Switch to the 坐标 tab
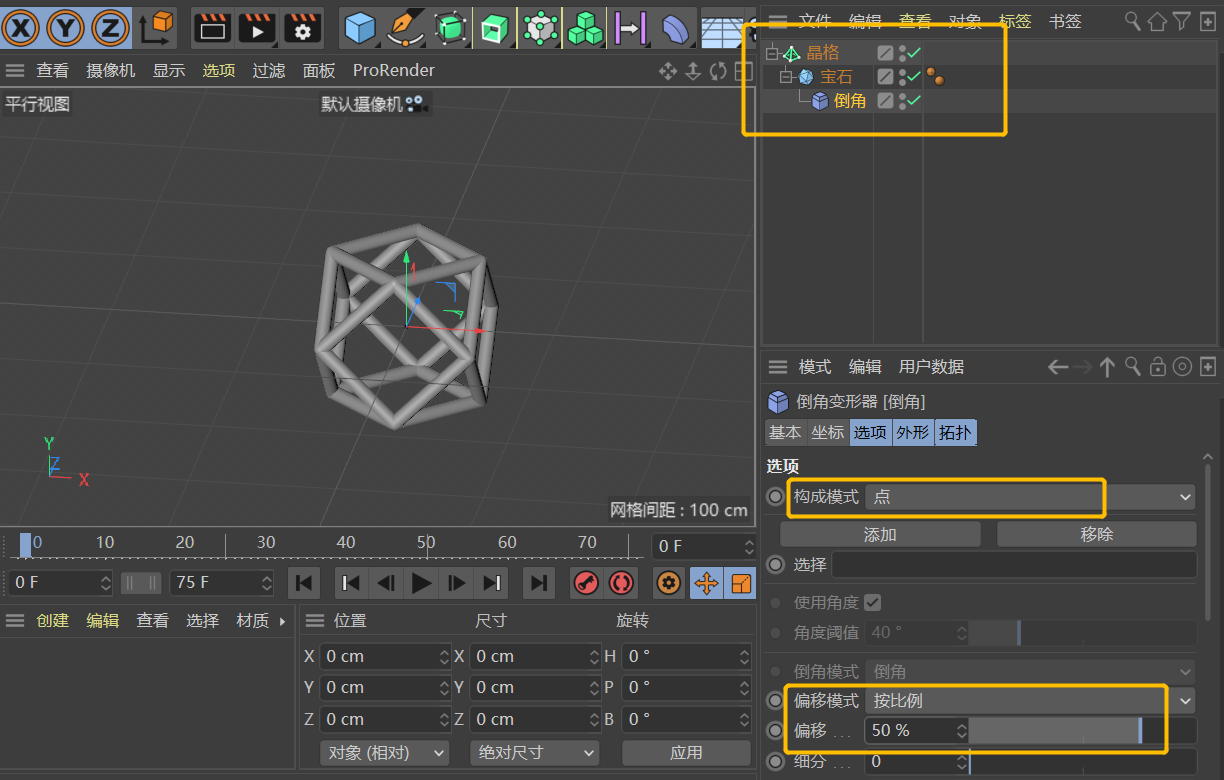Image resolution: width=1224 pixels, height=780 pixels. point(827,432)
